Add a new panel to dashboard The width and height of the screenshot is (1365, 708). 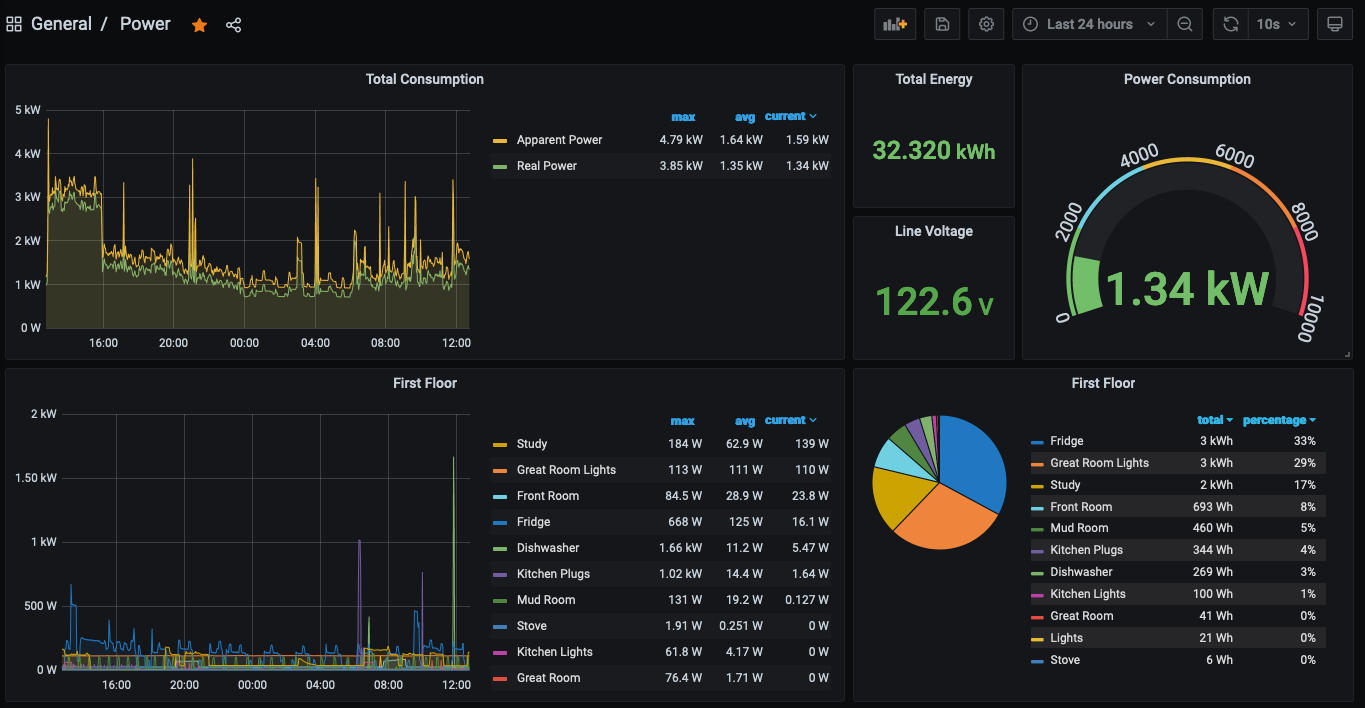[895, 24]
